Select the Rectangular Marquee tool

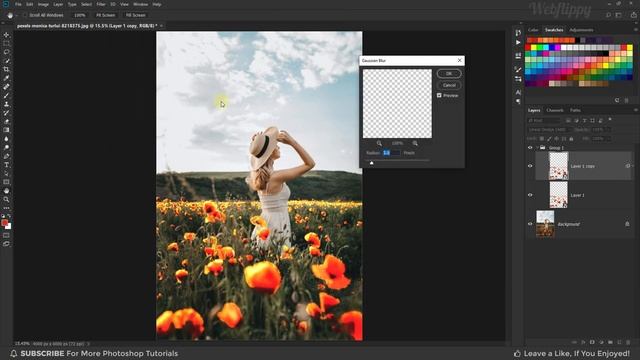7,44
